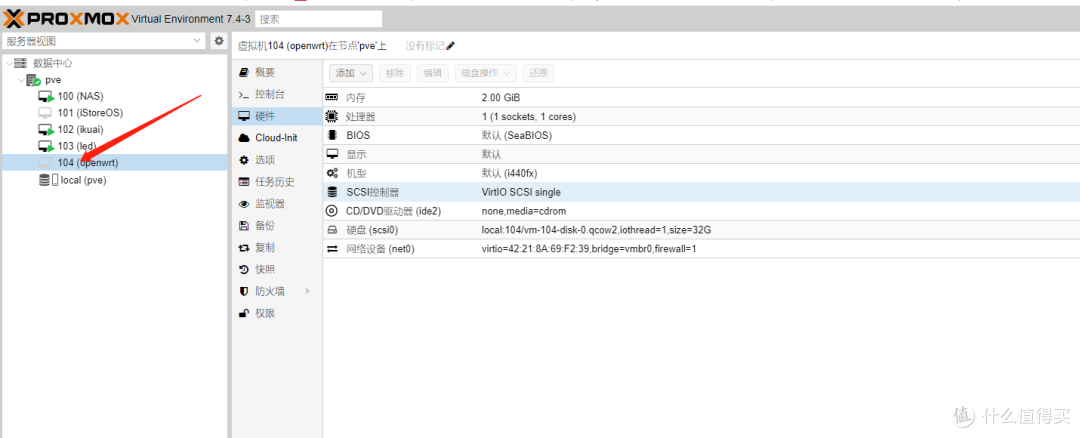The image size is (1080, 438).
Task: Open the 添加 add dropdown
Action: click(351, 73)
